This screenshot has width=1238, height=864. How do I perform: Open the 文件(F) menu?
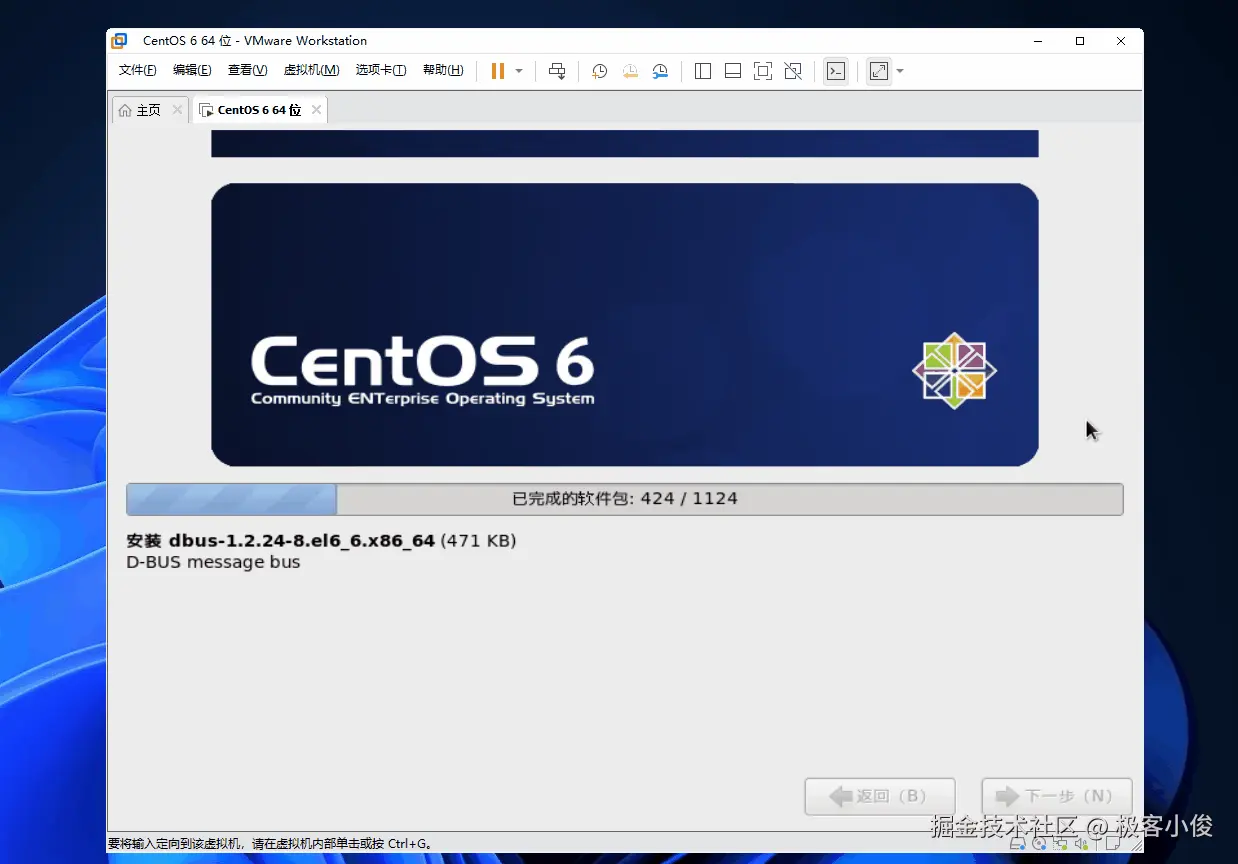point(138,70)
